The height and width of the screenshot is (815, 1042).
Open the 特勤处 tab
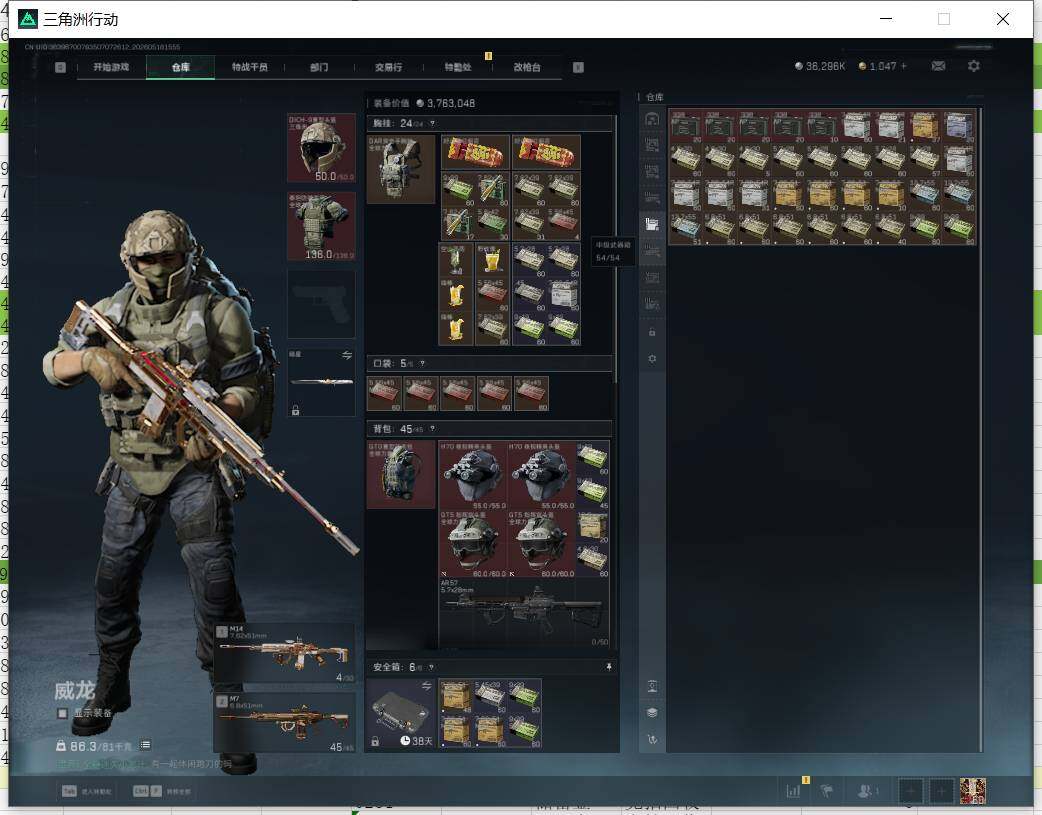(x=458, y=67)
